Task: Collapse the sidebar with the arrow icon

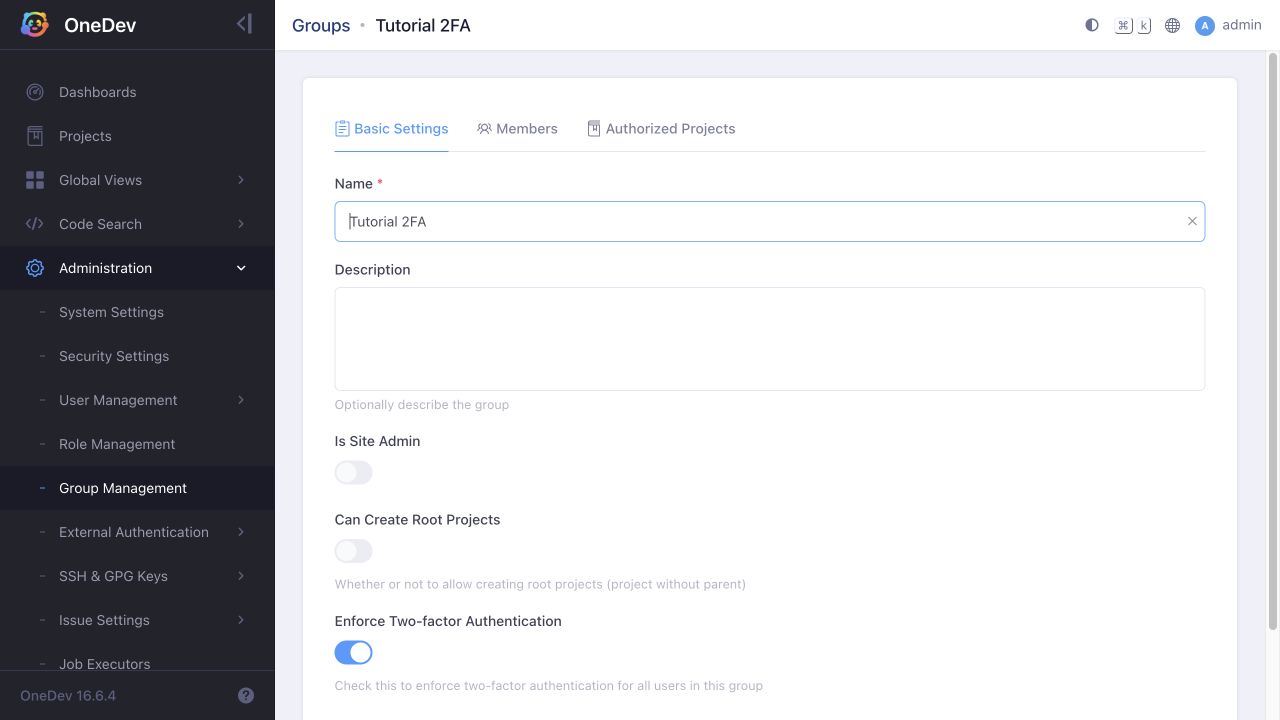Action: tap(244, 24)
